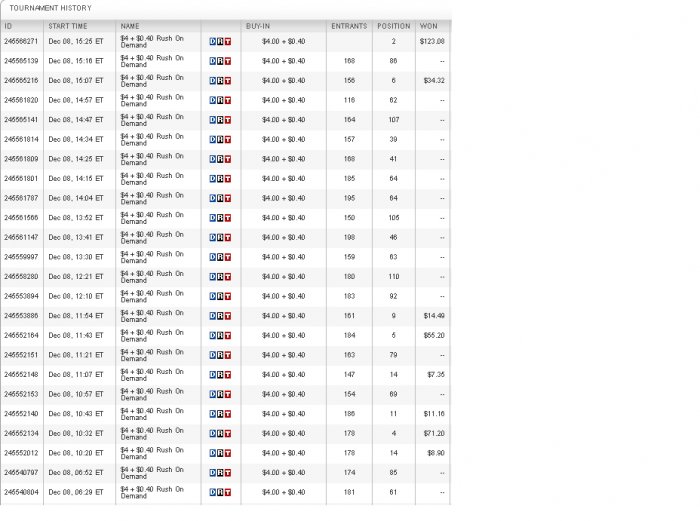Click the tournament name in the 10:43 ET row
The width and height of the screenshot is (700, 521).
[x=152, y=414]
